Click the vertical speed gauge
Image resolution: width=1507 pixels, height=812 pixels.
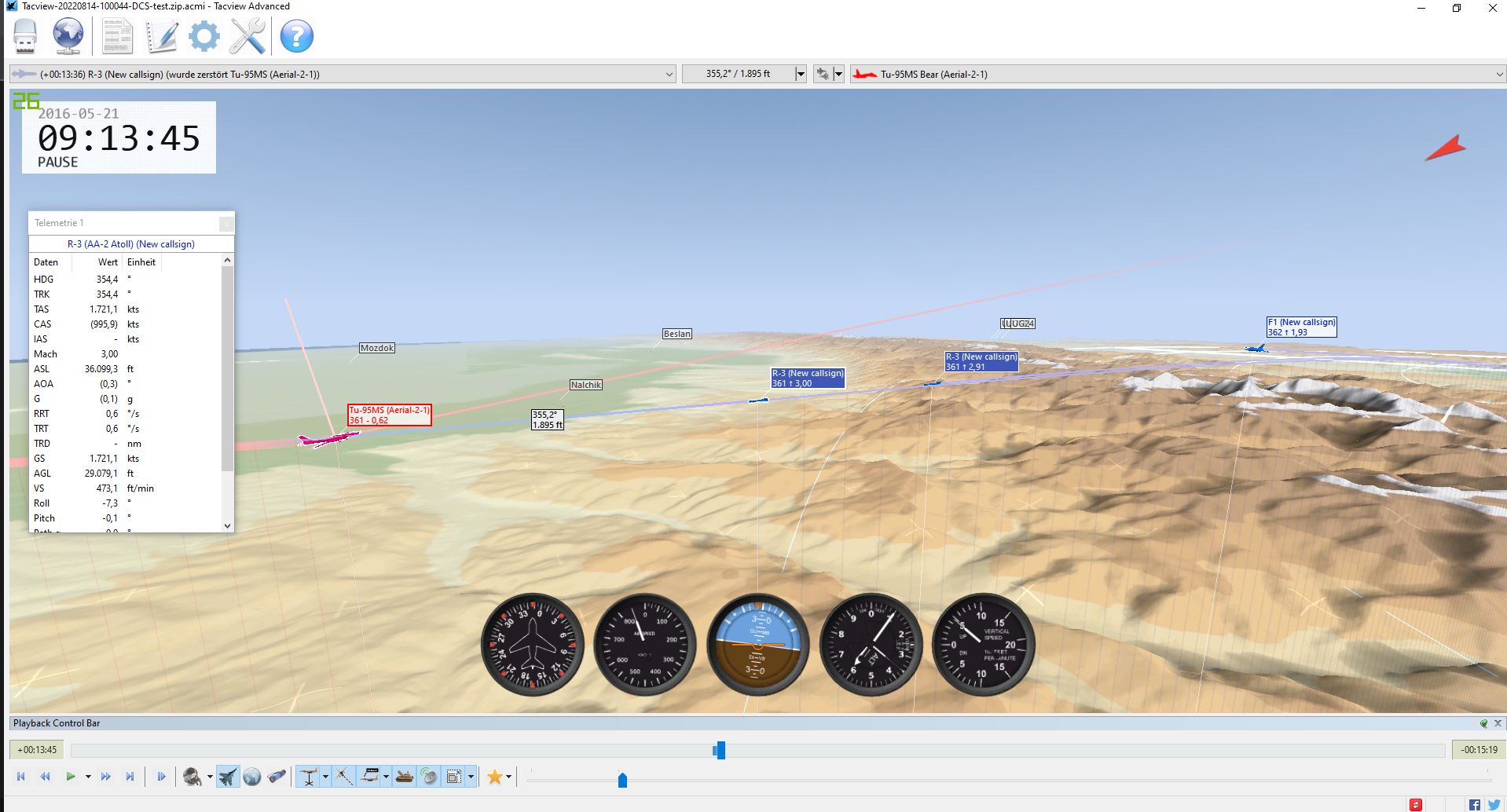coord(984,645)
